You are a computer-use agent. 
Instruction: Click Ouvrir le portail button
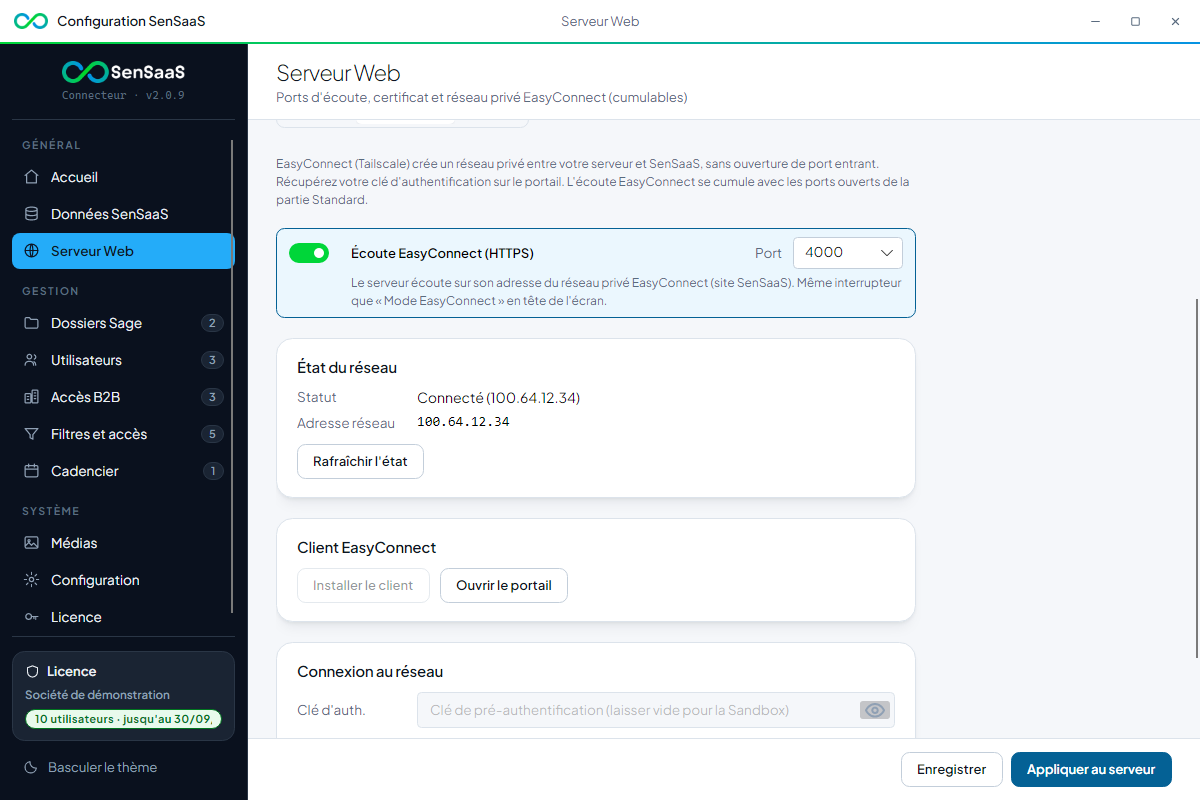pos(504,585)
